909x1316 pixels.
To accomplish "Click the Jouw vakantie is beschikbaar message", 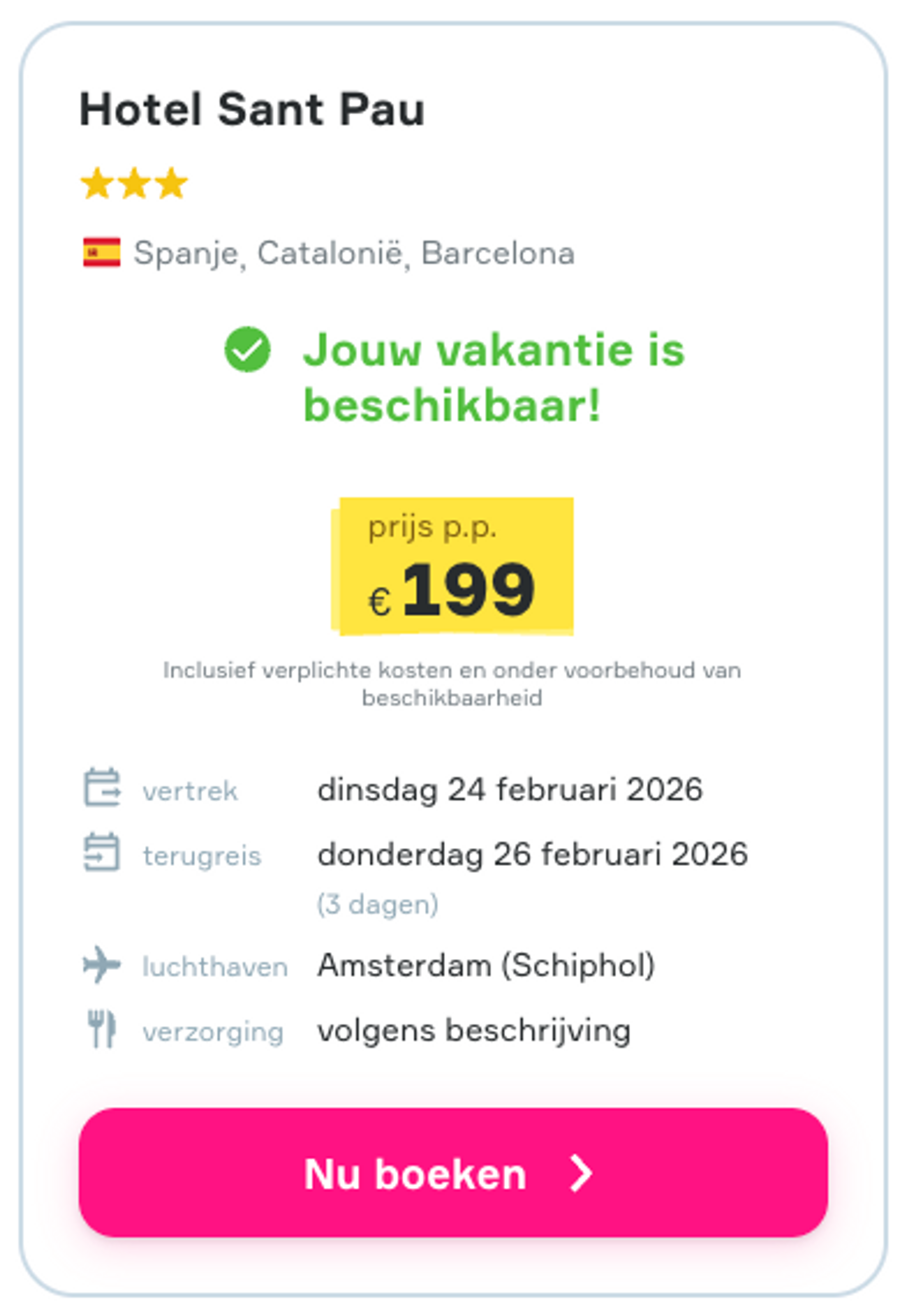I will (495, 376).
